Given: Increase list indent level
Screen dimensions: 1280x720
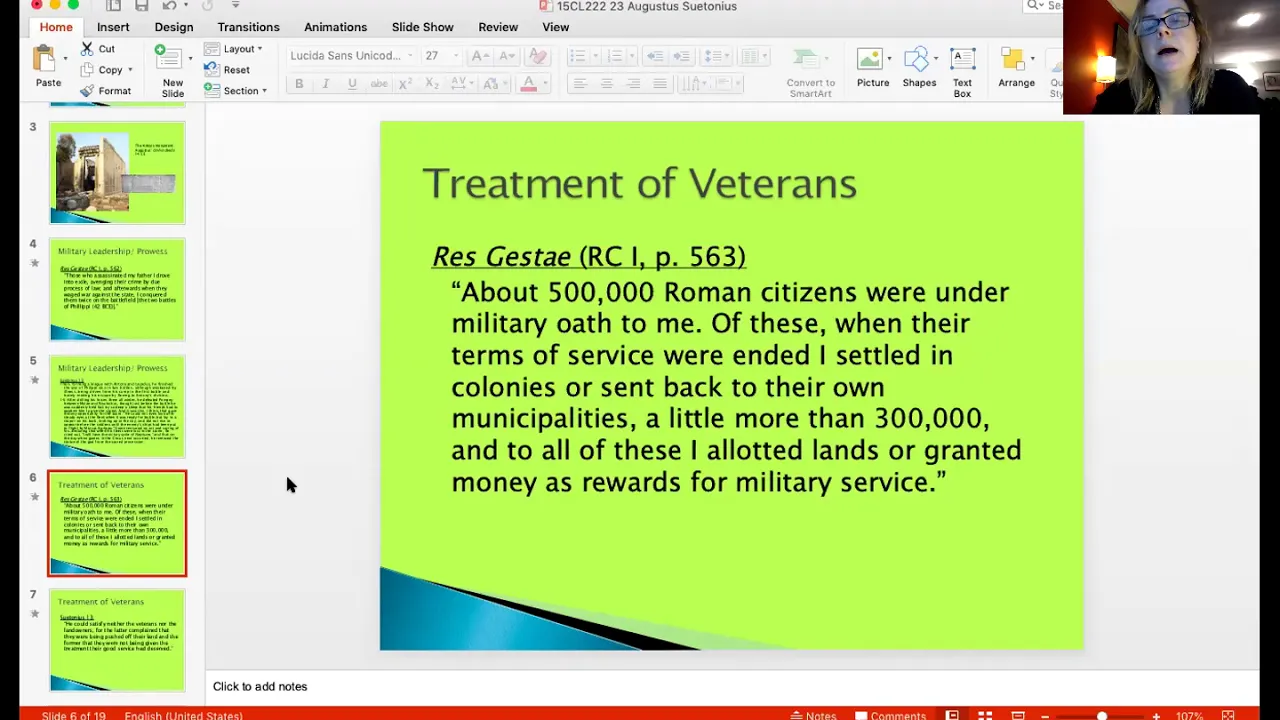Looking at the screenshot, I should [x=681, y=56].
